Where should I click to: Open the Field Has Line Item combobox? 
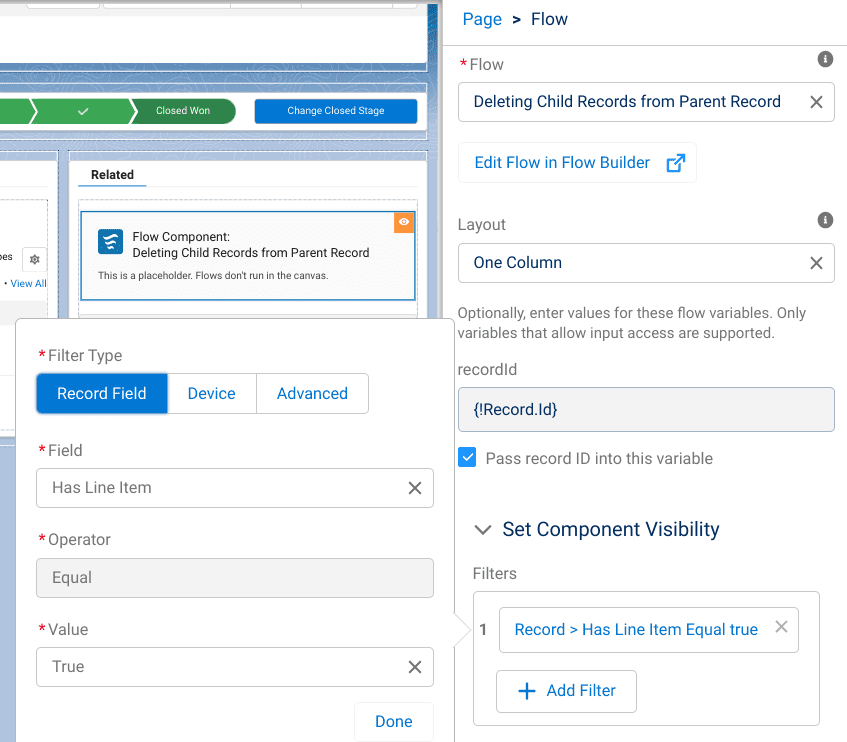coord(235,488)
